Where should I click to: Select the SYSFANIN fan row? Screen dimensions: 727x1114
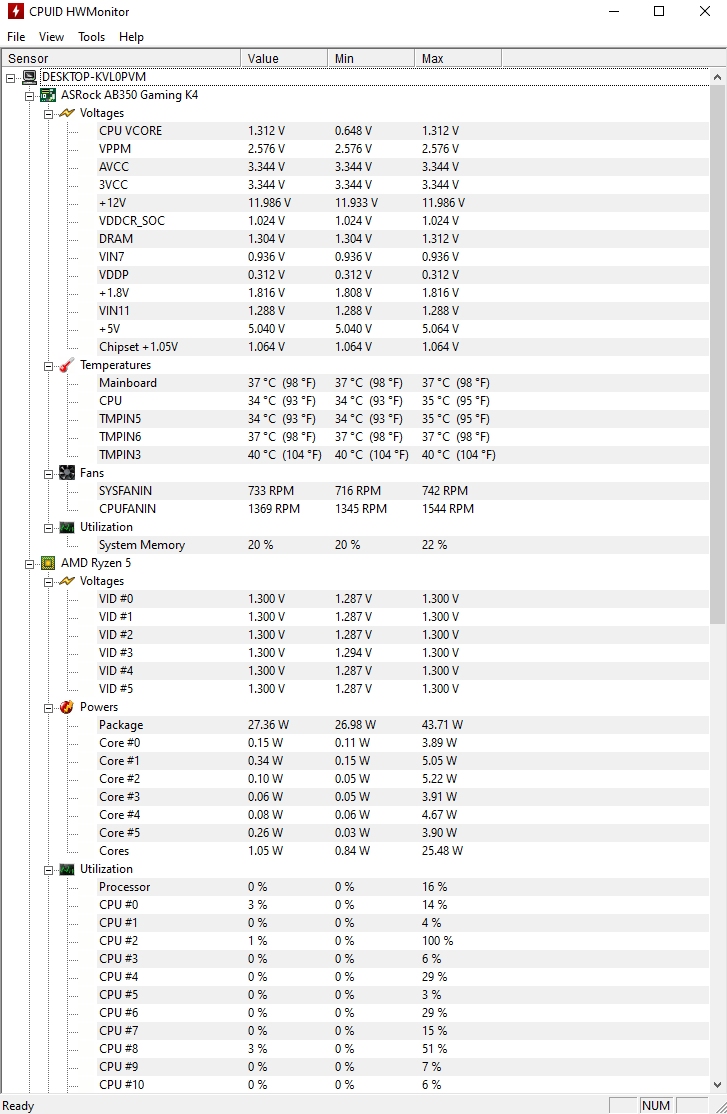click(x=404, y=491)
